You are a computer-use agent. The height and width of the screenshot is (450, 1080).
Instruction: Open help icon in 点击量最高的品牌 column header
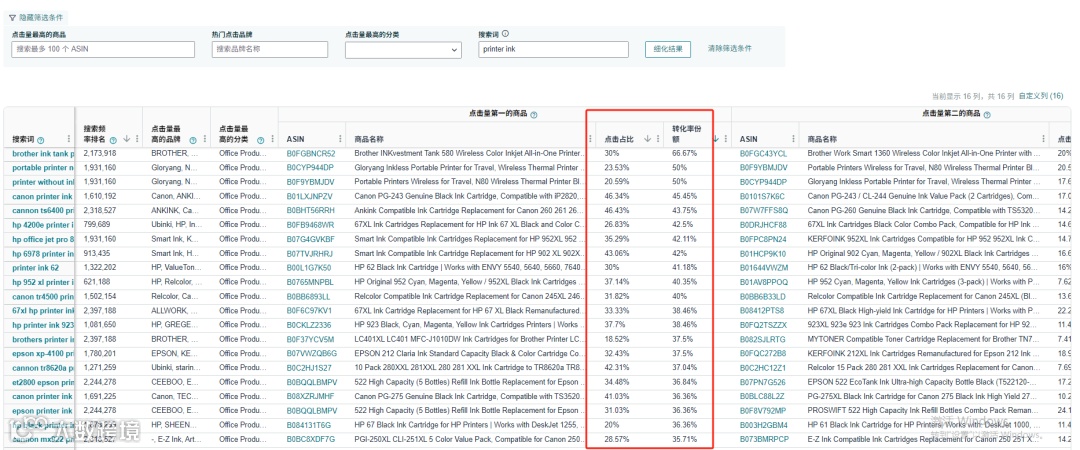pyautogui.click(x=193, y=139)
